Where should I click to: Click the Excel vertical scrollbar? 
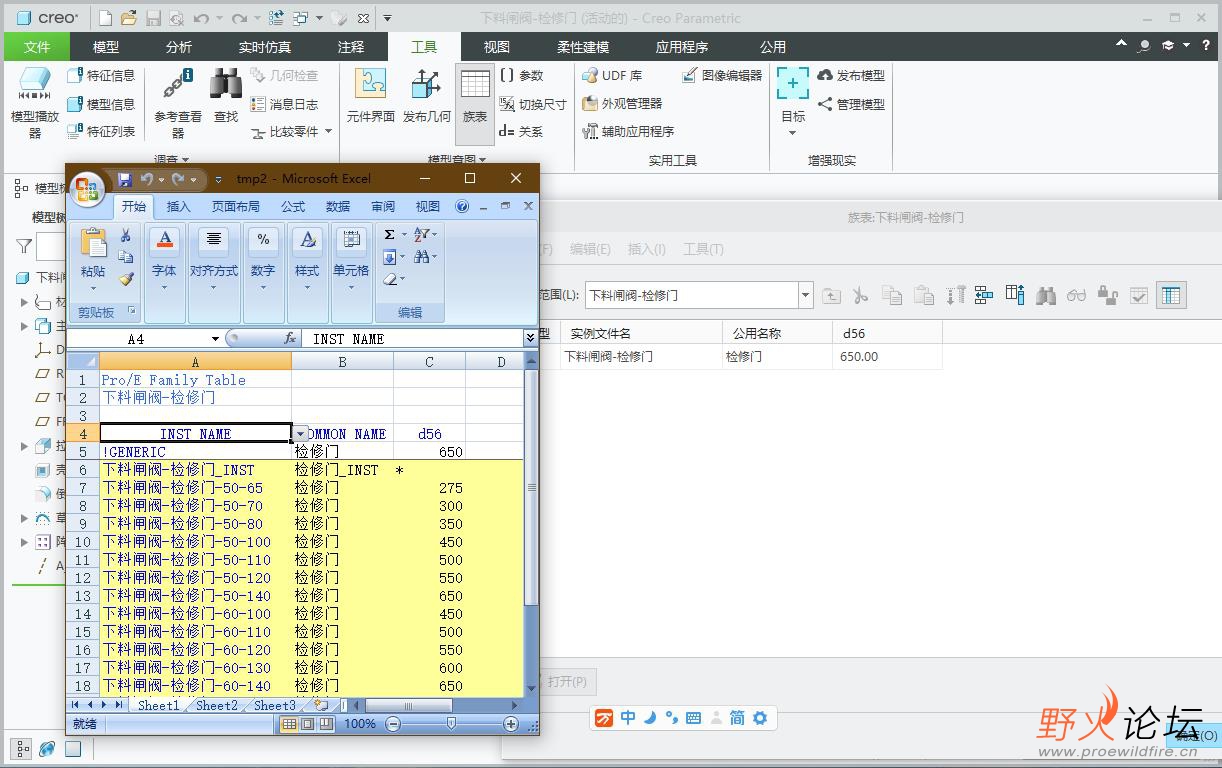click(x=532, y=490)
